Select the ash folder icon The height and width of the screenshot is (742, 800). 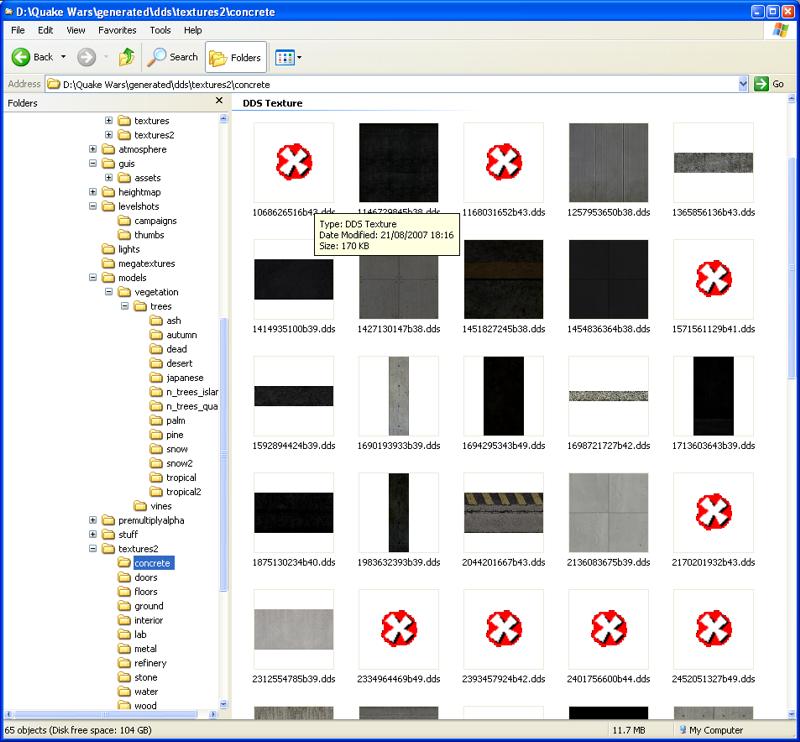click(x=156, y=320)
